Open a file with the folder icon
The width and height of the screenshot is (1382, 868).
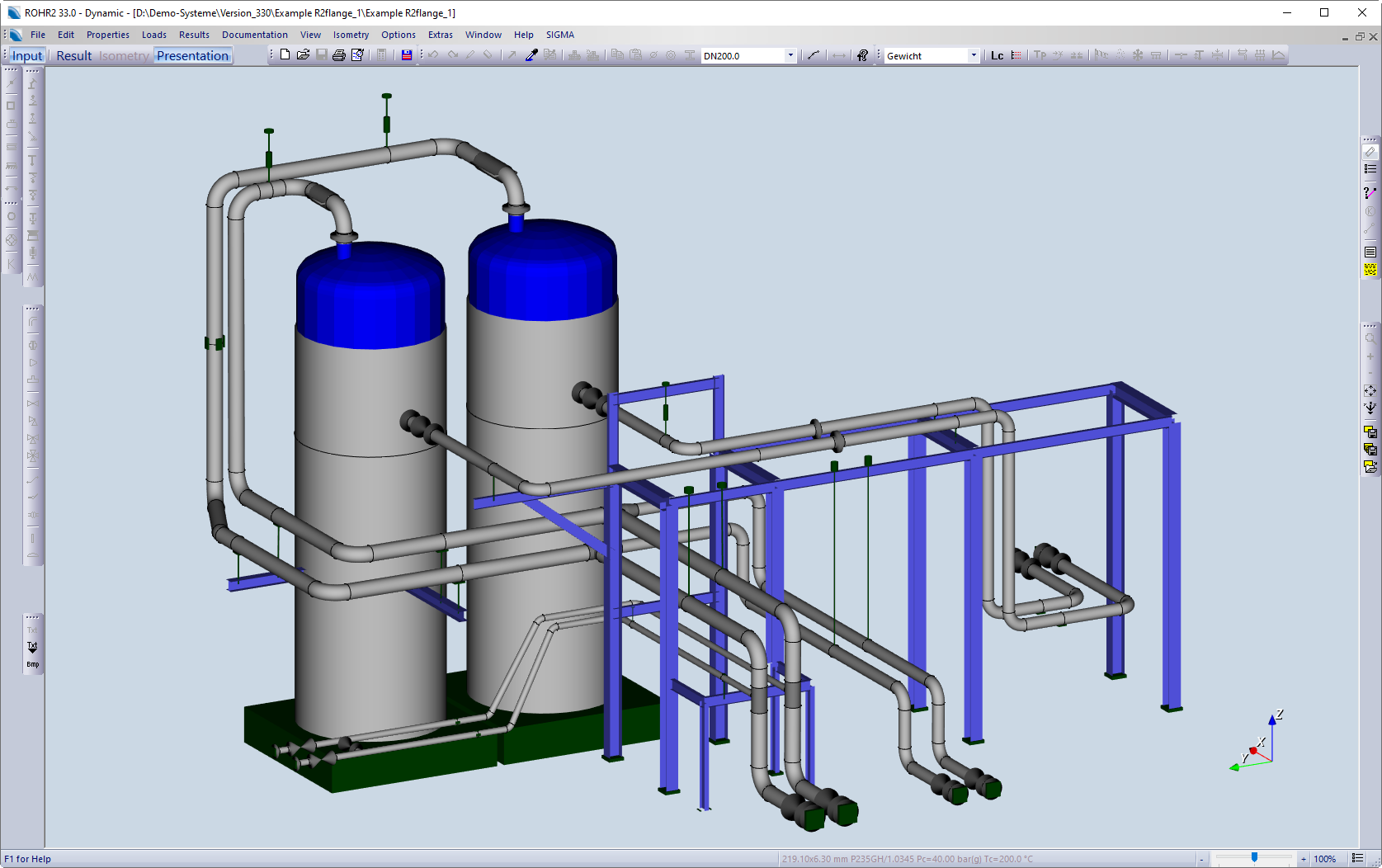pos(303,55)
